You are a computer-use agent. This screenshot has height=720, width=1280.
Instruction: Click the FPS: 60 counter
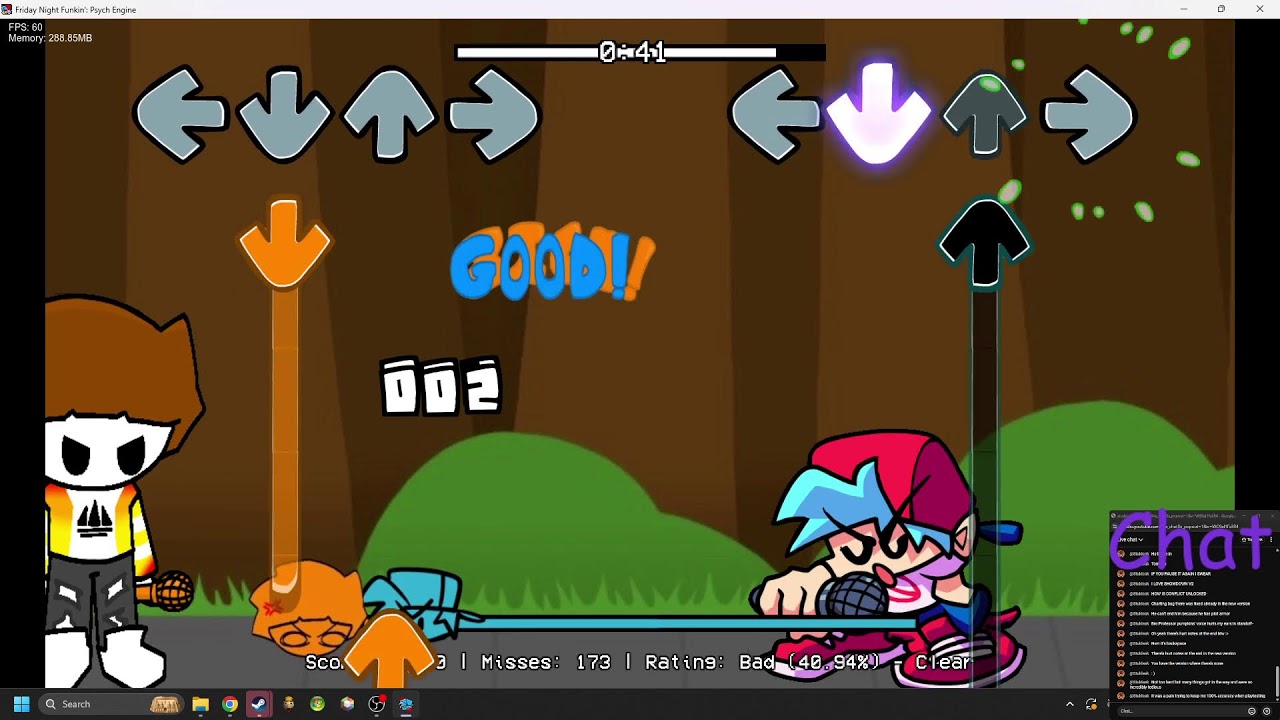coord(26,27)
